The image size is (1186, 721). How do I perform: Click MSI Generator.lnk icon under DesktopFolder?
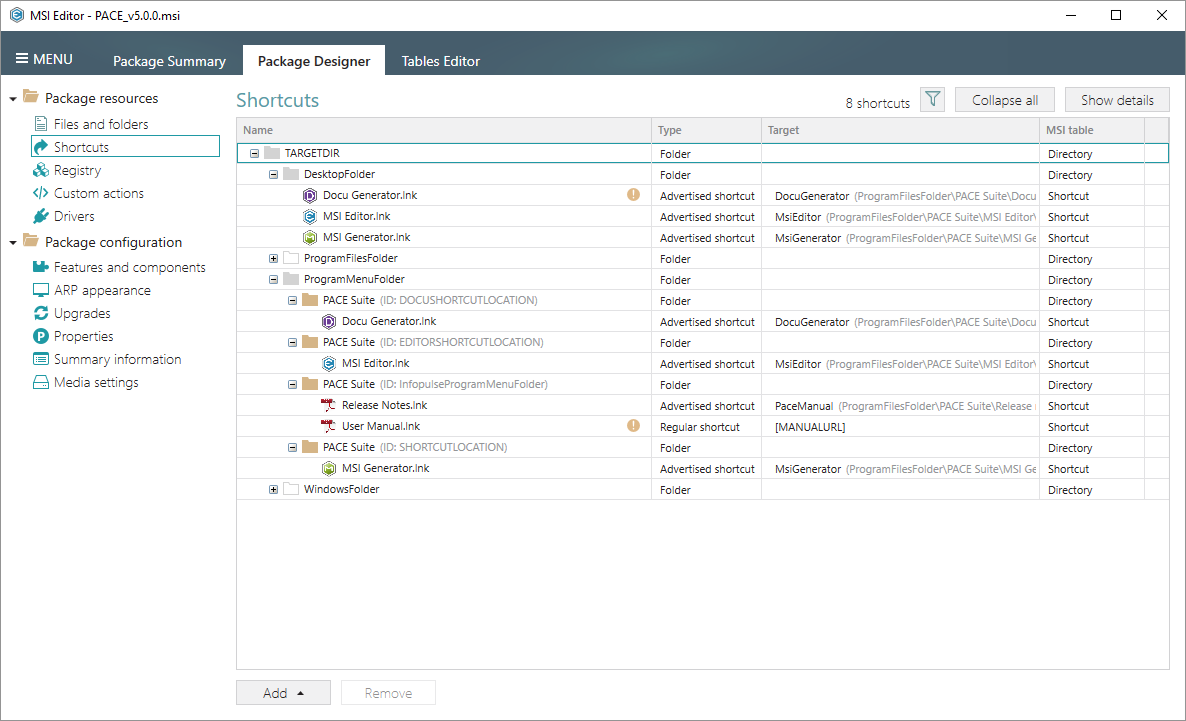click(309, 238)
